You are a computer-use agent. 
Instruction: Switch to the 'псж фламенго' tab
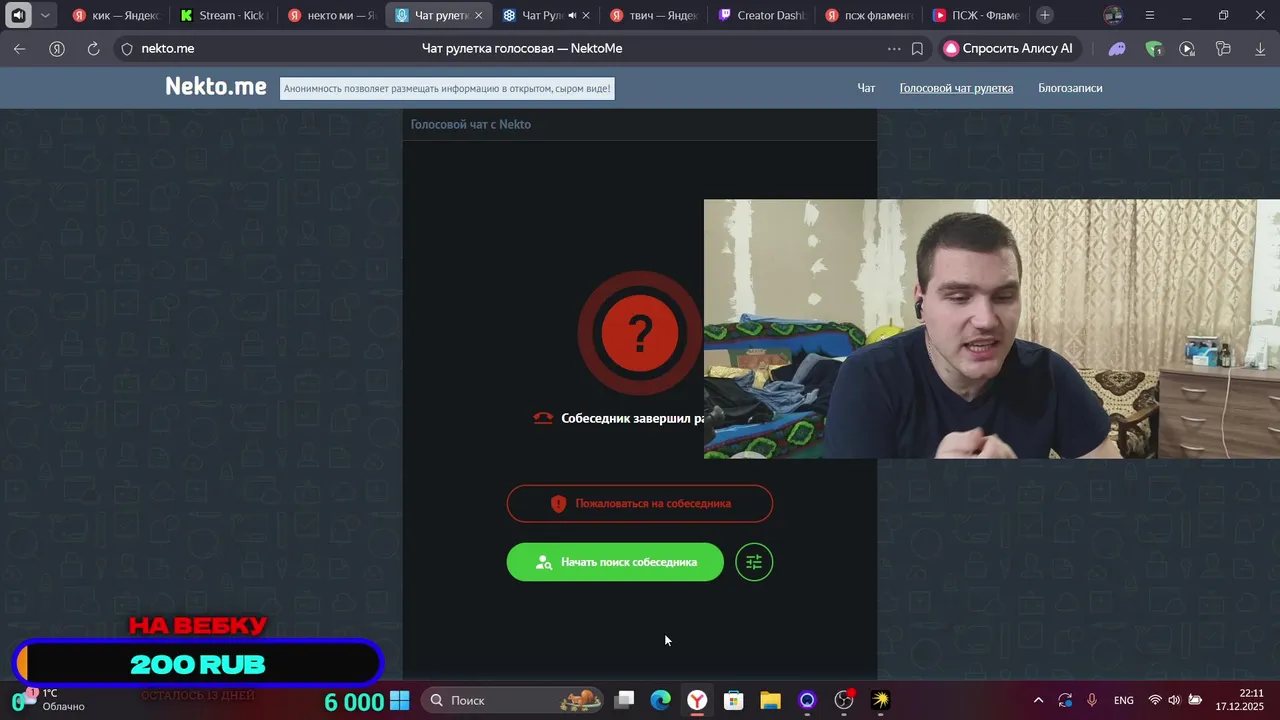point(870,15)
